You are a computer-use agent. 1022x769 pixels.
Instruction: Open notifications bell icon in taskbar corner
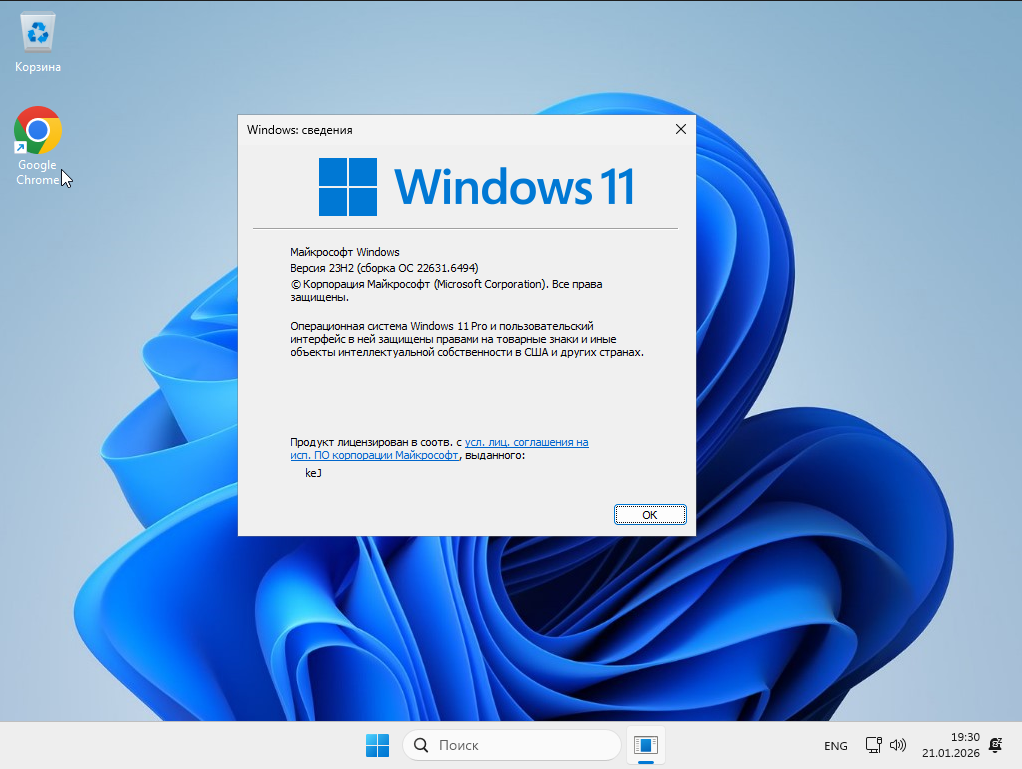tap(995, 745)
